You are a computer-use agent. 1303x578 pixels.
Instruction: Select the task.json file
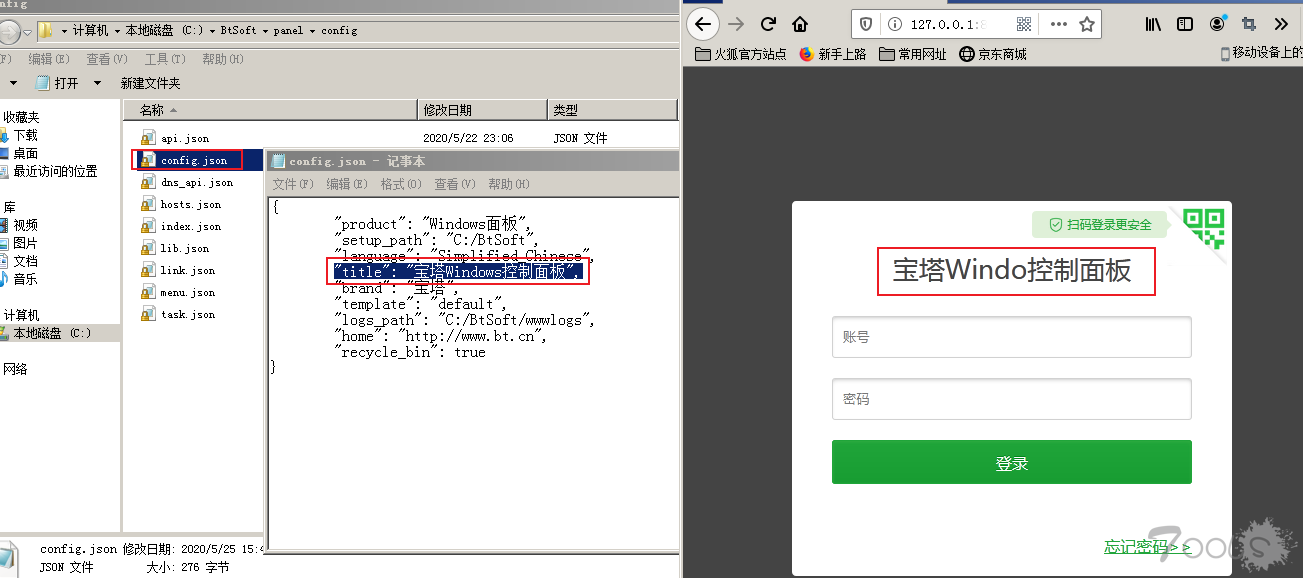point(178,314)
